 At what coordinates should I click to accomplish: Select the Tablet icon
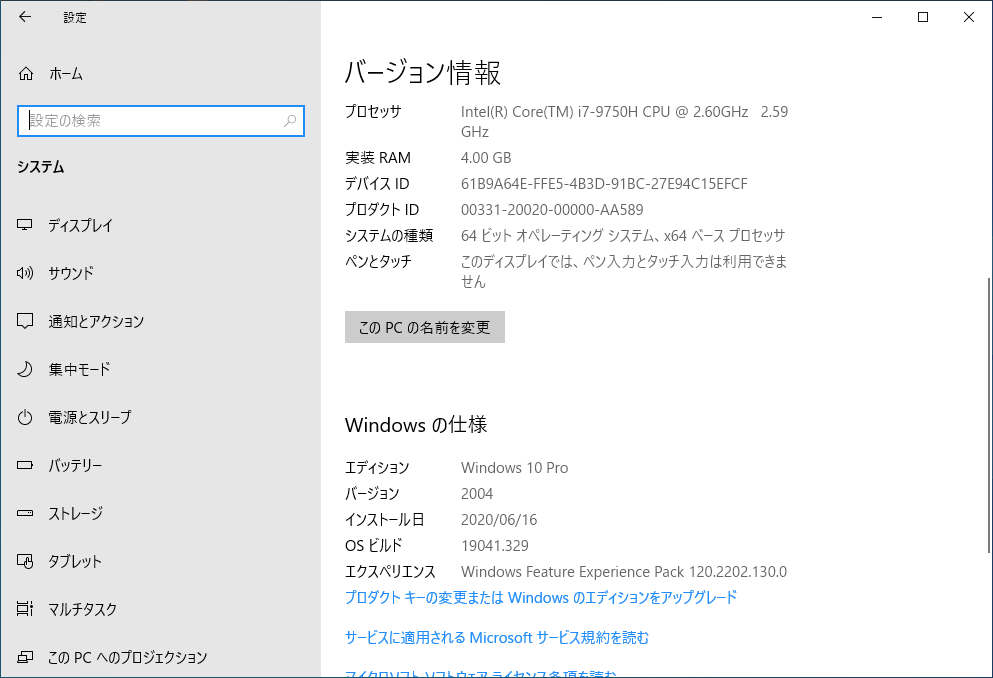[x=25, y=562]
